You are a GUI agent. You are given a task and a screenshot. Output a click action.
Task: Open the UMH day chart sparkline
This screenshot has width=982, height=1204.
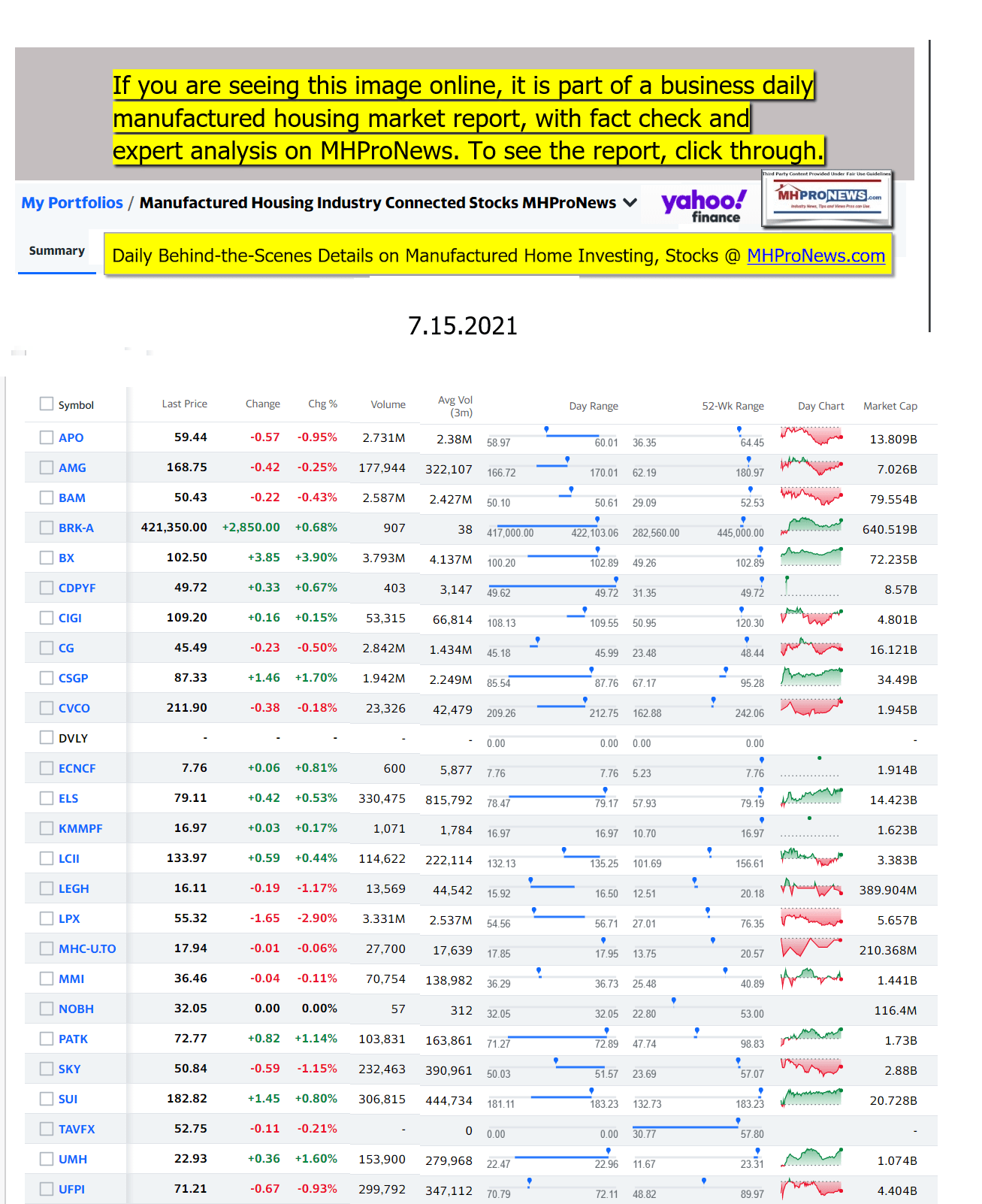811,1158
